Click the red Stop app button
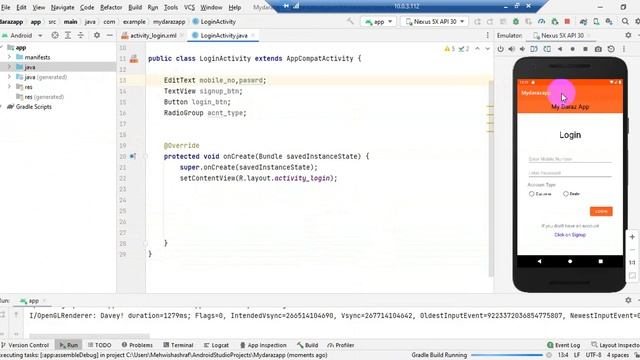 click(x=567, y=21)
